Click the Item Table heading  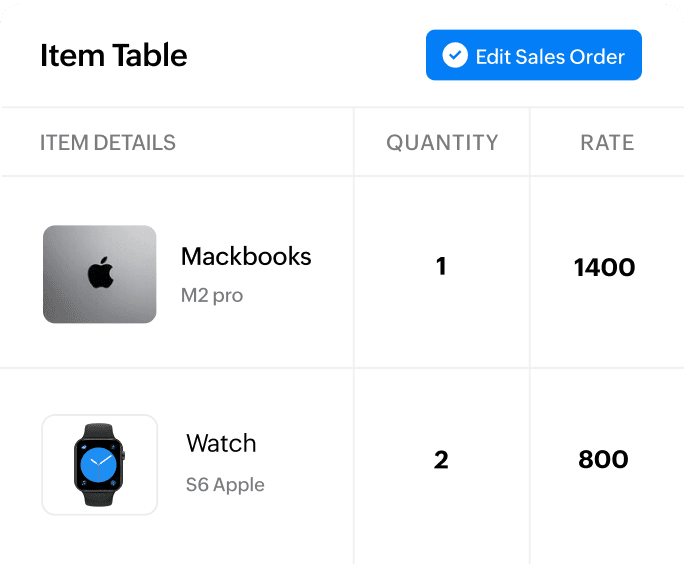(x=113, y=56)
